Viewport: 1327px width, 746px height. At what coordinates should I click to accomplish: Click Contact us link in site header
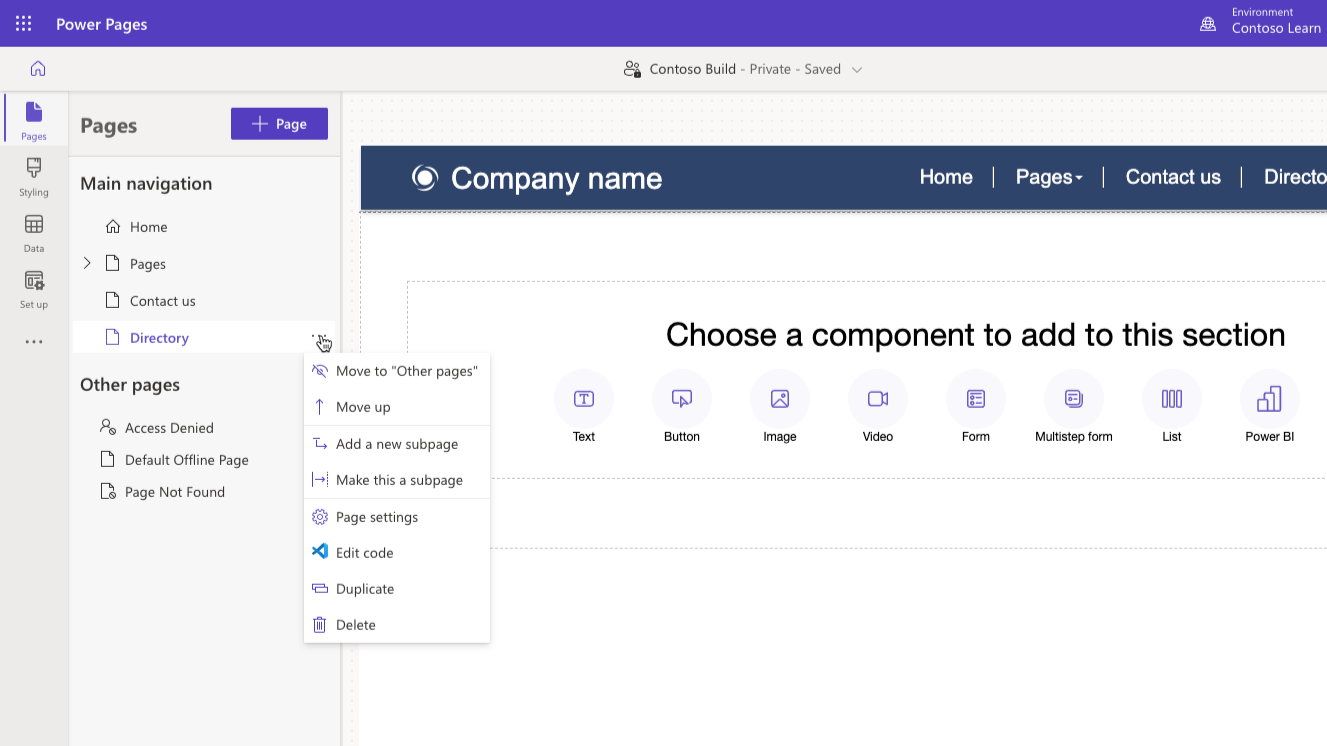point(1173,177)
